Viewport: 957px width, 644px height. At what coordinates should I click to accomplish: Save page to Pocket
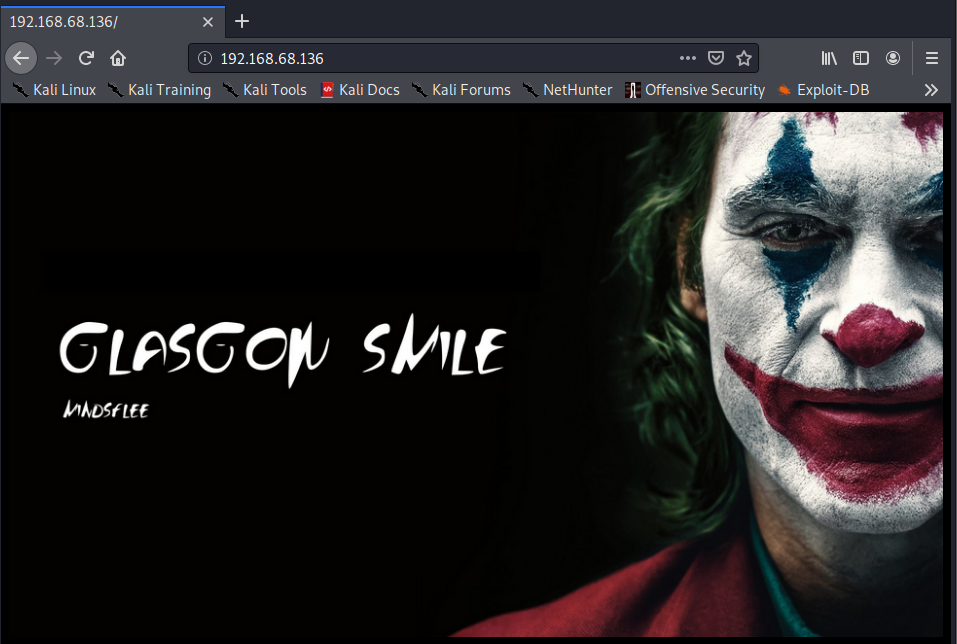click(x=716, y=58)
